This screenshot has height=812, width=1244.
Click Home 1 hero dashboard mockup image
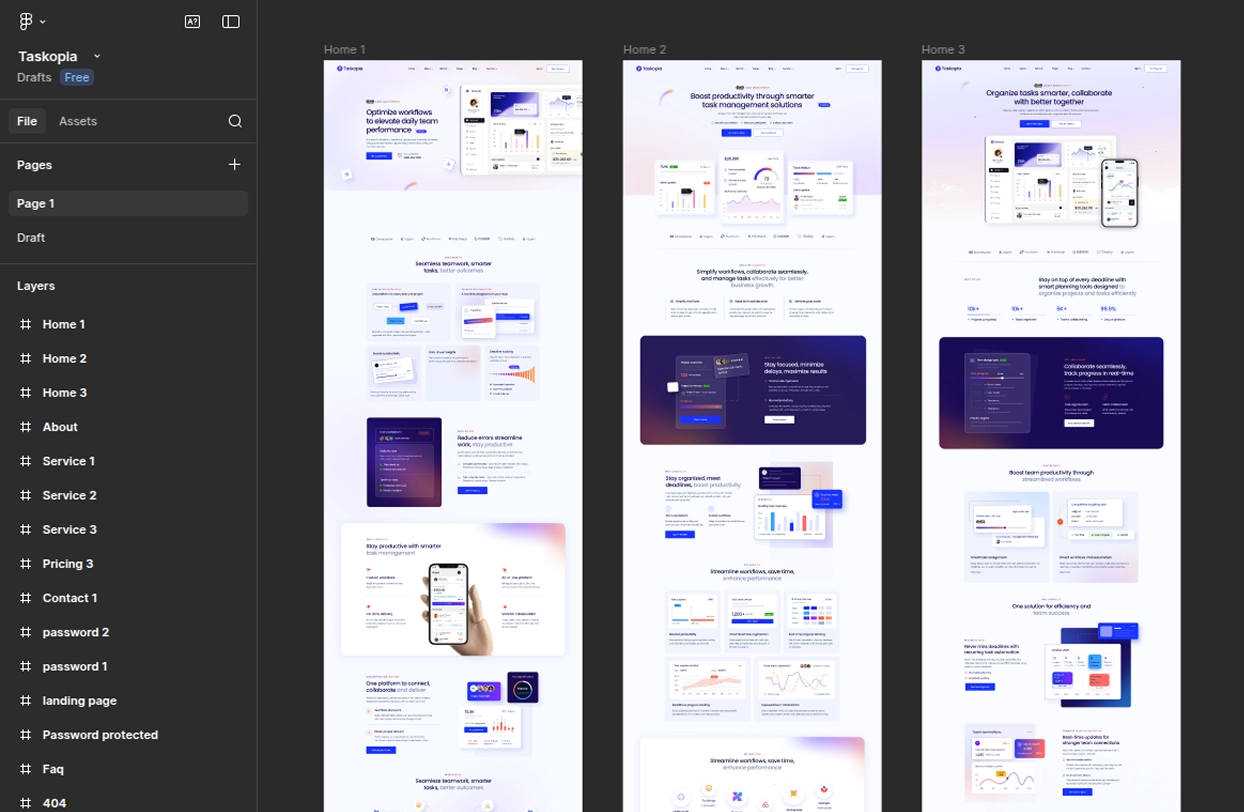tap(521, 129)
